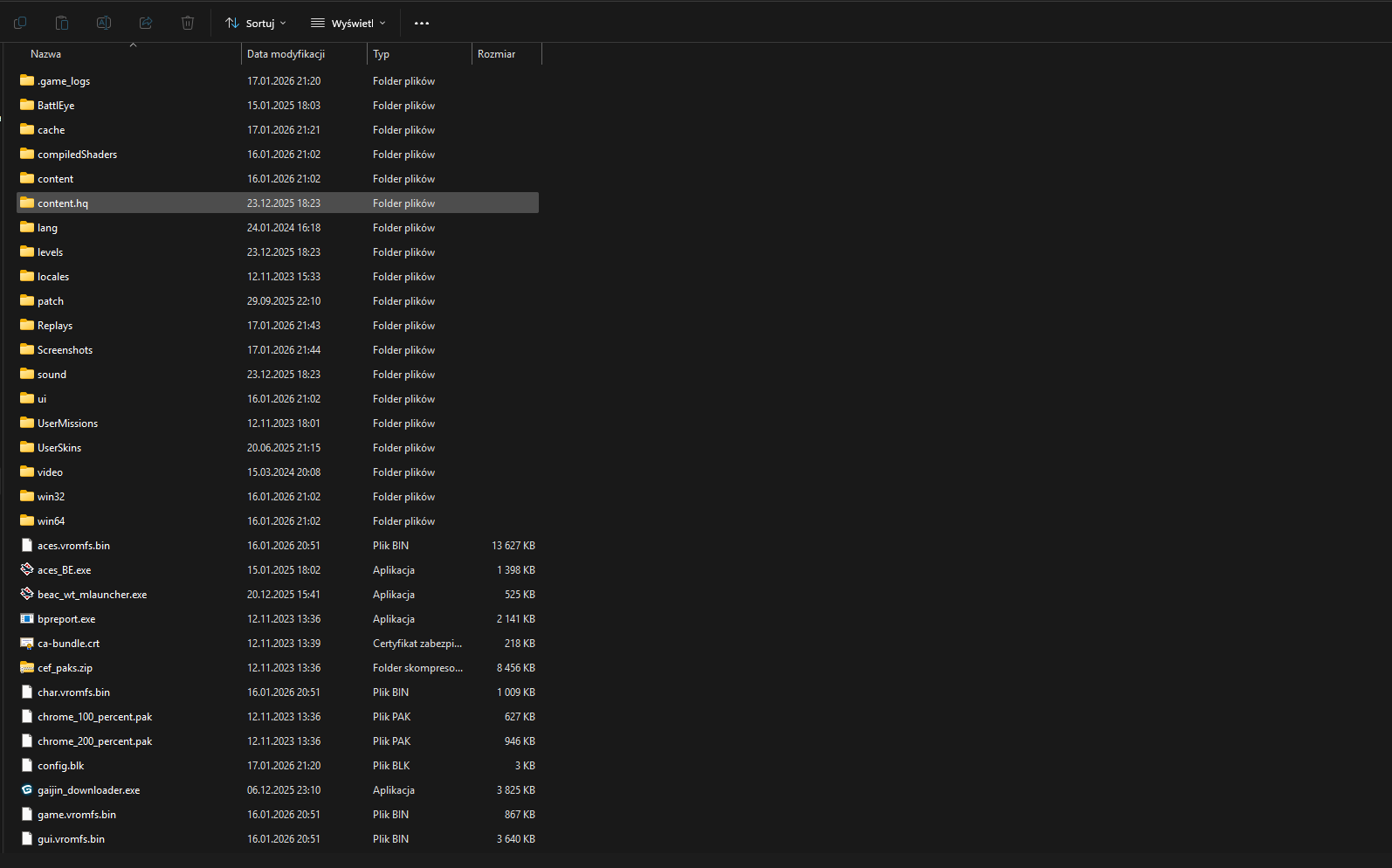Image resolution: width=1392 pixels, height=868 pixels.
Task: Select the aces_BE.exe file icon
Action: pos(27,569)
